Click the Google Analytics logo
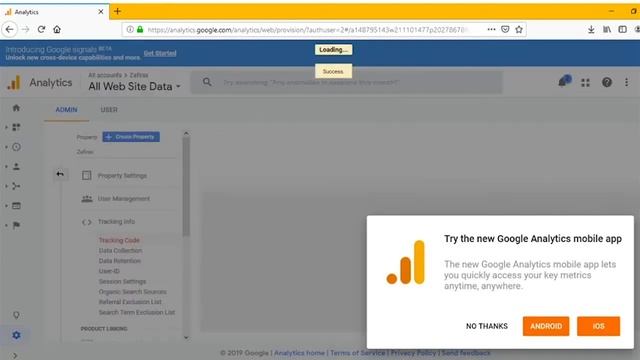The image size is (640, 360). (14, 82)
